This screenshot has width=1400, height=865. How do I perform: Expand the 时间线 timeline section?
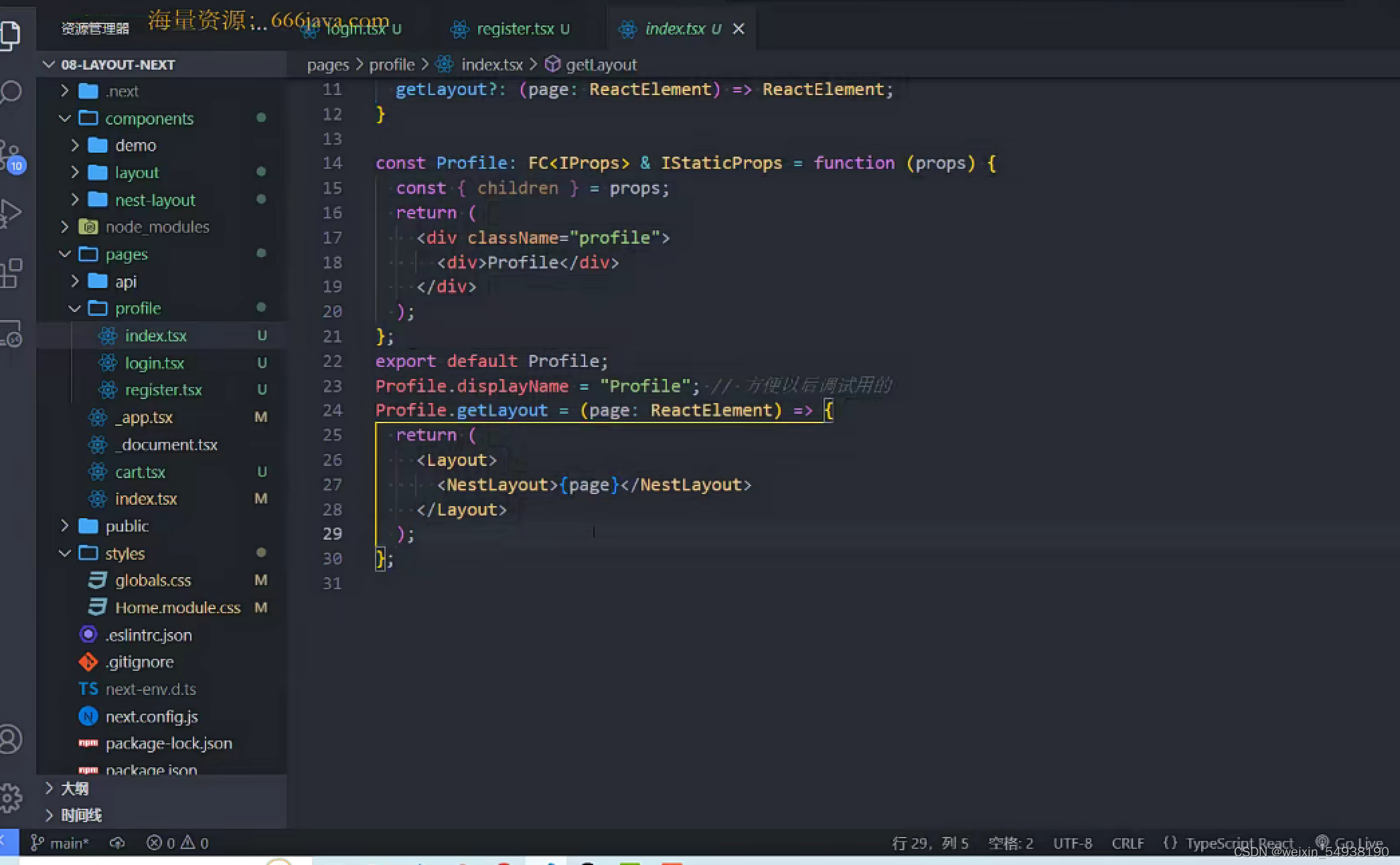tap(161, 815)
